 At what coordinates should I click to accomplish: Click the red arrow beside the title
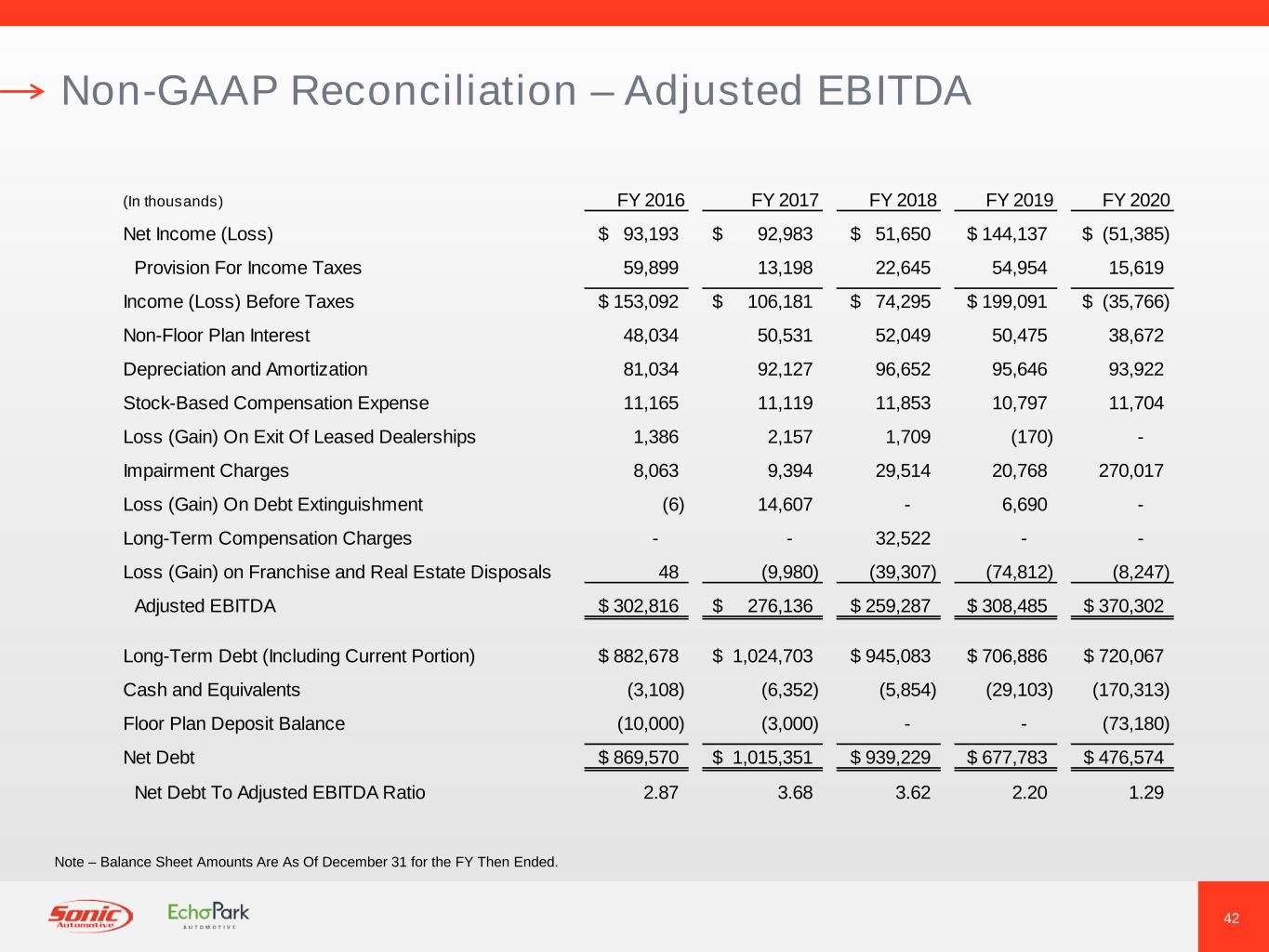(22, 91)
